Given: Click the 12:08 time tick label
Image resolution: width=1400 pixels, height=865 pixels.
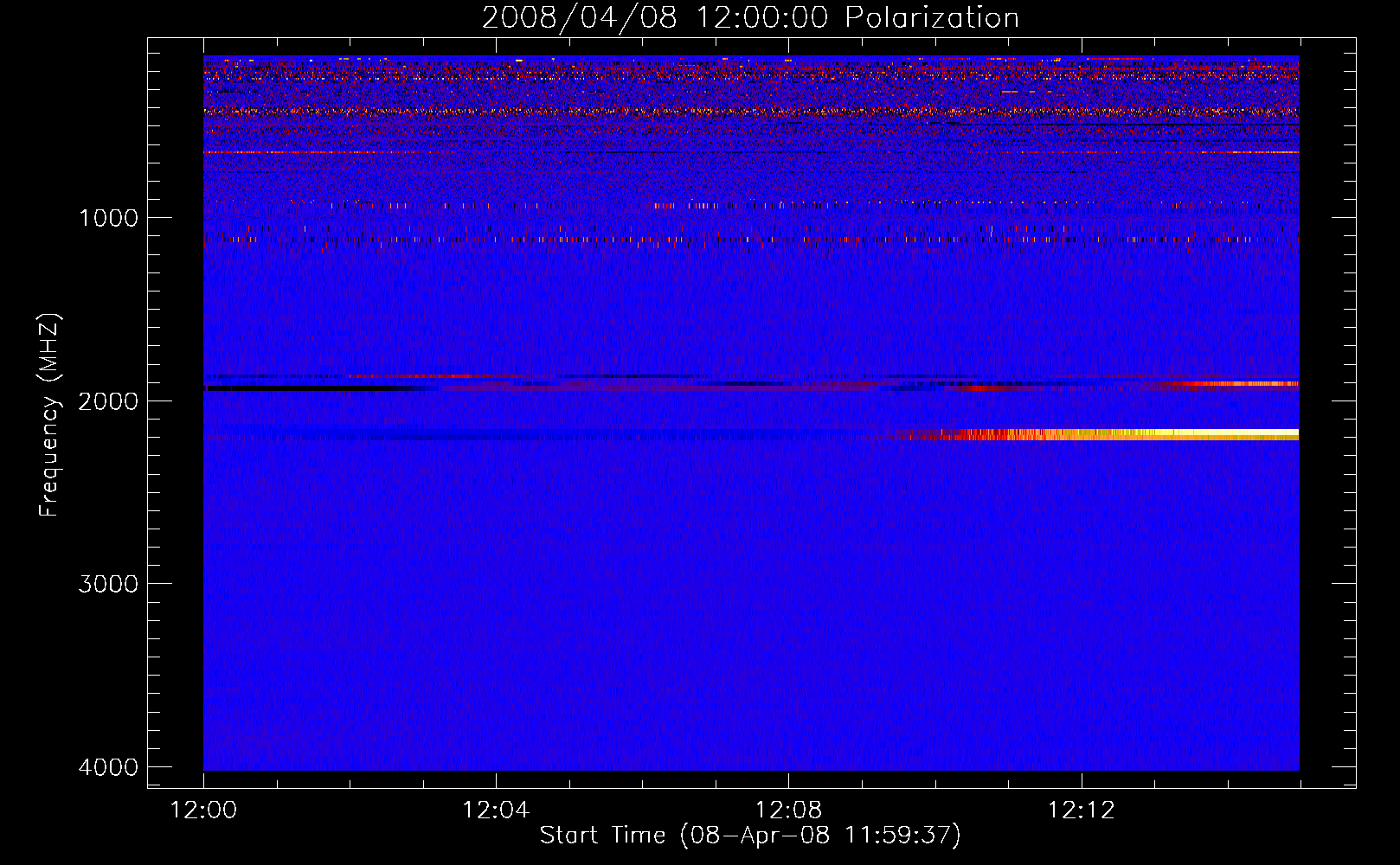Looking at the screenshot, I should pyautogui.click(x=788, y=811).
